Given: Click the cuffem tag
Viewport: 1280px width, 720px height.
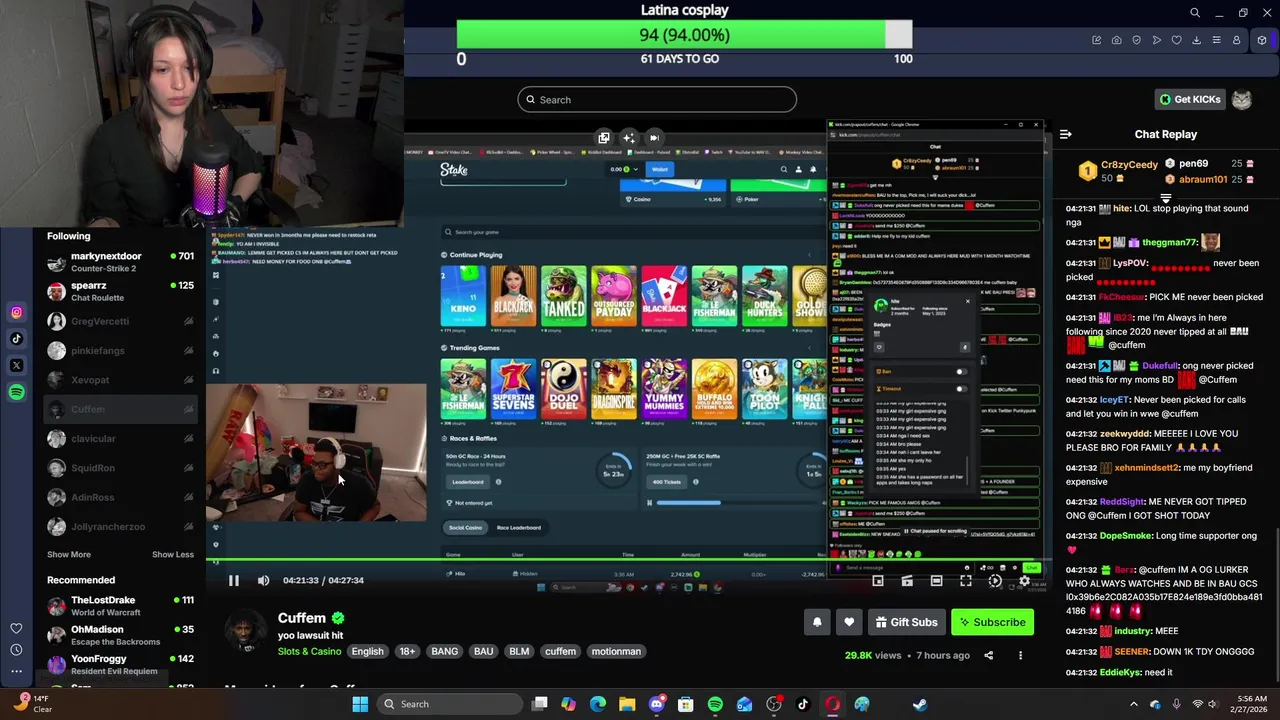Looking at the screenshot, I should [560, 651].
